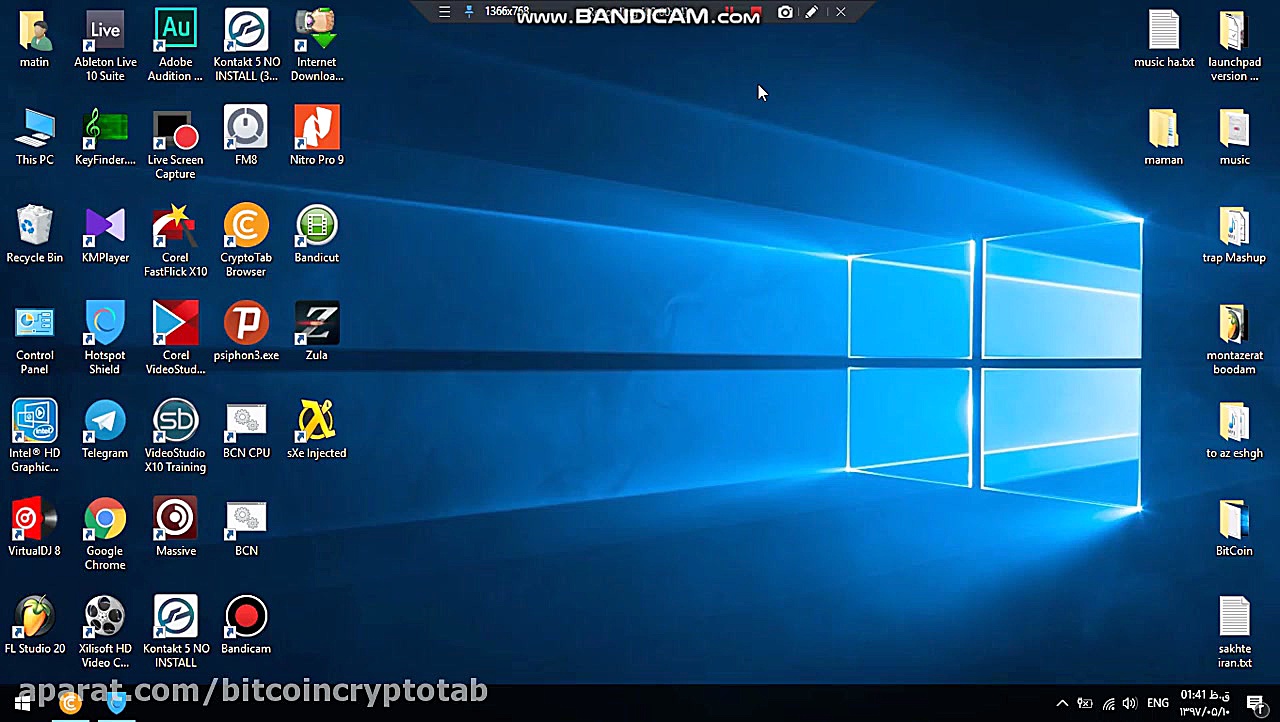This screenshot has height=722, width=1280.
Task: Open the FM8 synth shortcut
Action: click(x=246, y=128)
